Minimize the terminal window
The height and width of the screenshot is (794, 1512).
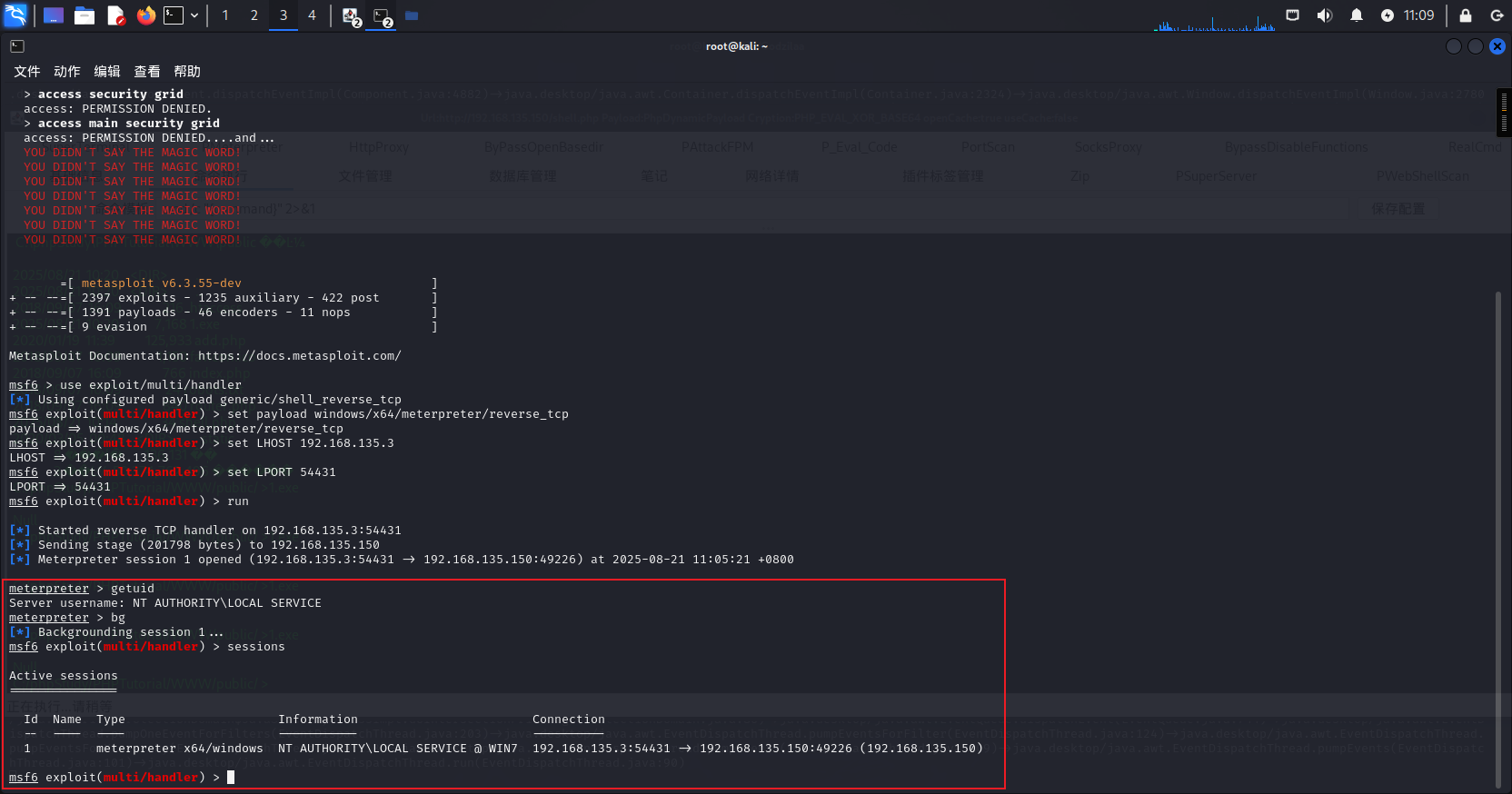(x=1453, y=46)
